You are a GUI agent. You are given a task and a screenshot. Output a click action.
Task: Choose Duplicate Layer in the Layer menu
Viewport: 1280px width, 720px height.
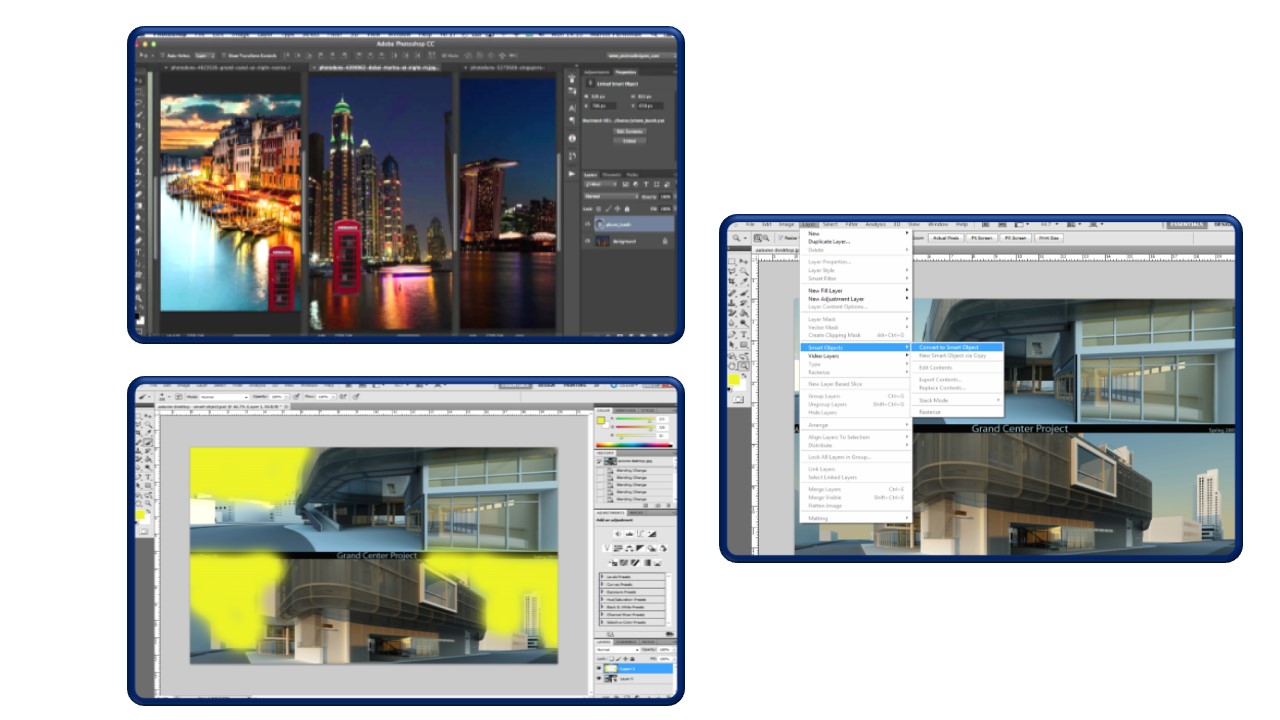(x=829, y=241)
